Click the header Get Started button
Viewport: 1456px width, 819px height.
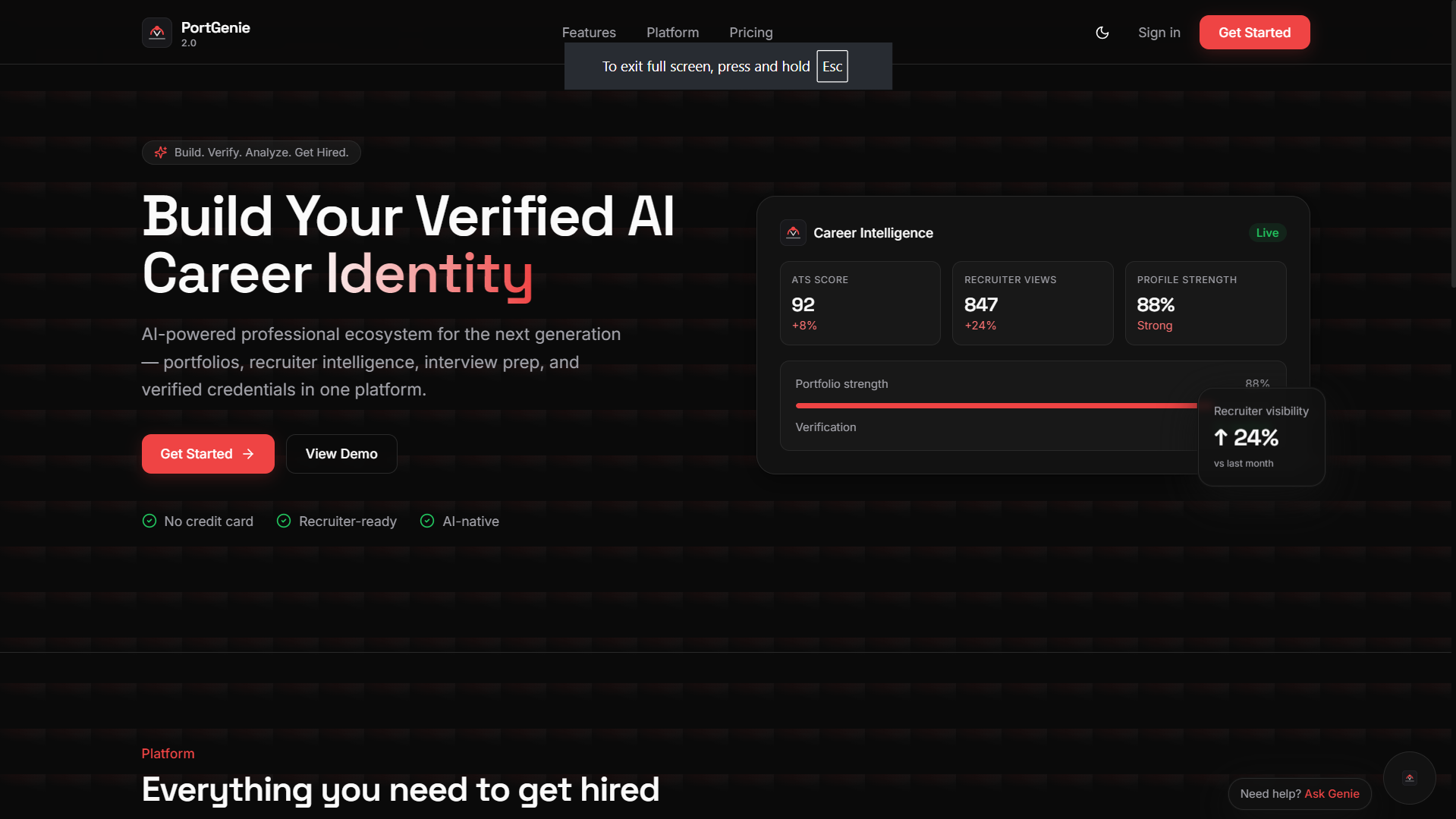pos(1254,33)
